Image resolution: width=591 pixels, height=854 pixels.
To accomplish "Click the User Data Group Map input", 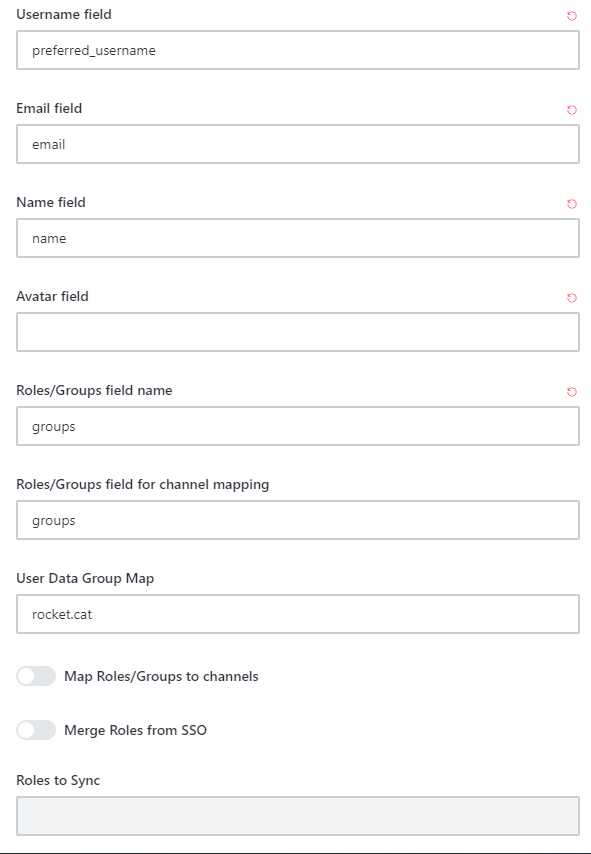I will pos(298,614).
